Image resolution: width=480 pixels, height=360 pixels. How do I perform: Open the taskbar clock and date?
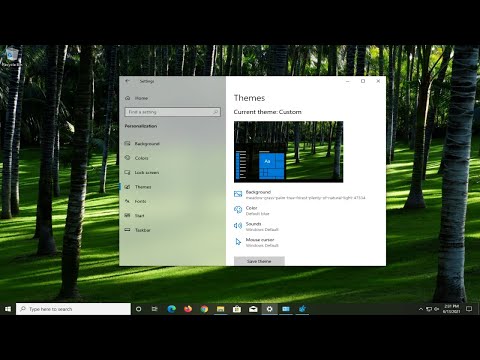click(x=452, y=309)
